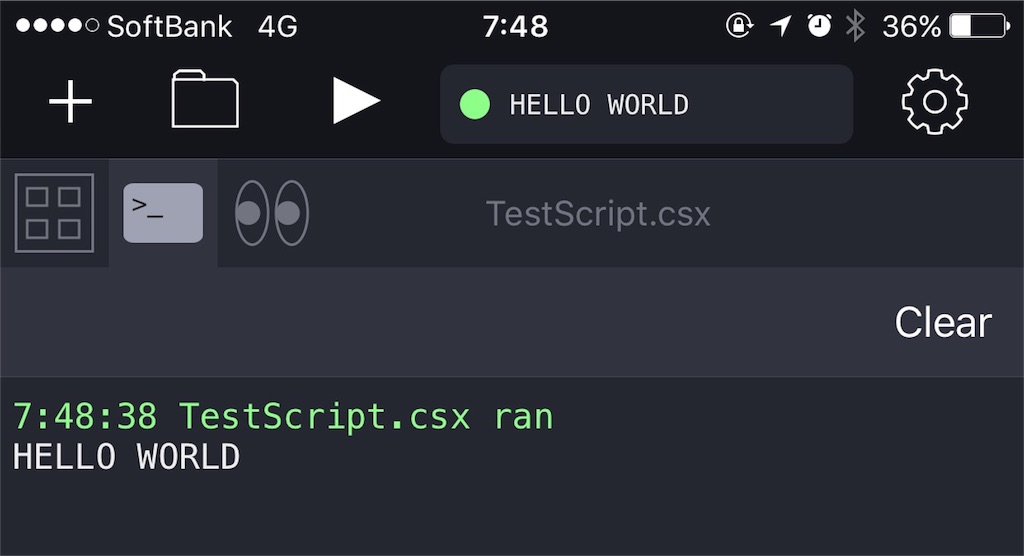This screenshot has height=556, width=1024.
Task: Open settings via the gear icon
Action: pyautogui.click(x=935, y=102)
